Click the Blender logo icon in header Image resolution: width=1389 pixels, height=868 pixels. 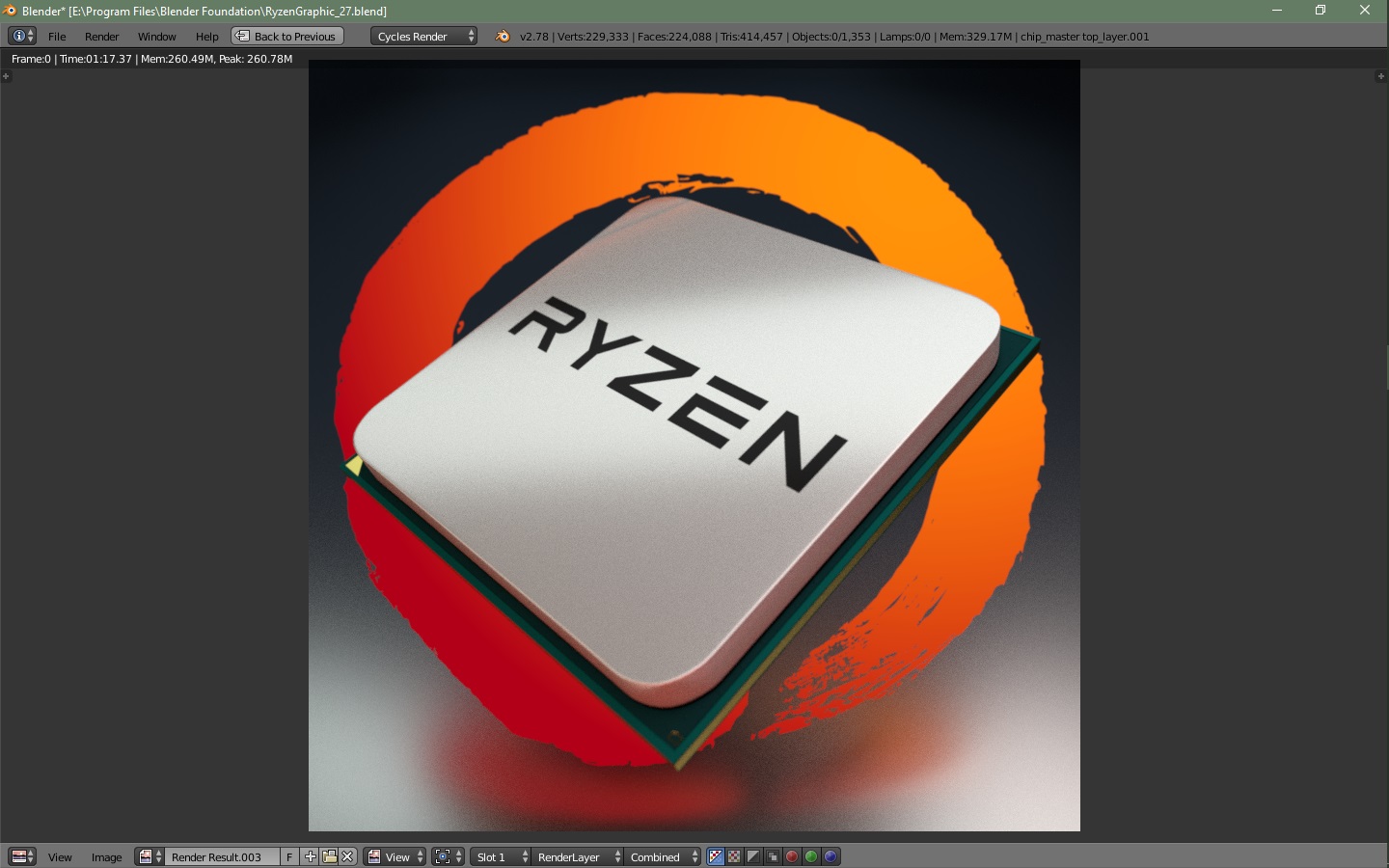(x=503, y=36)
